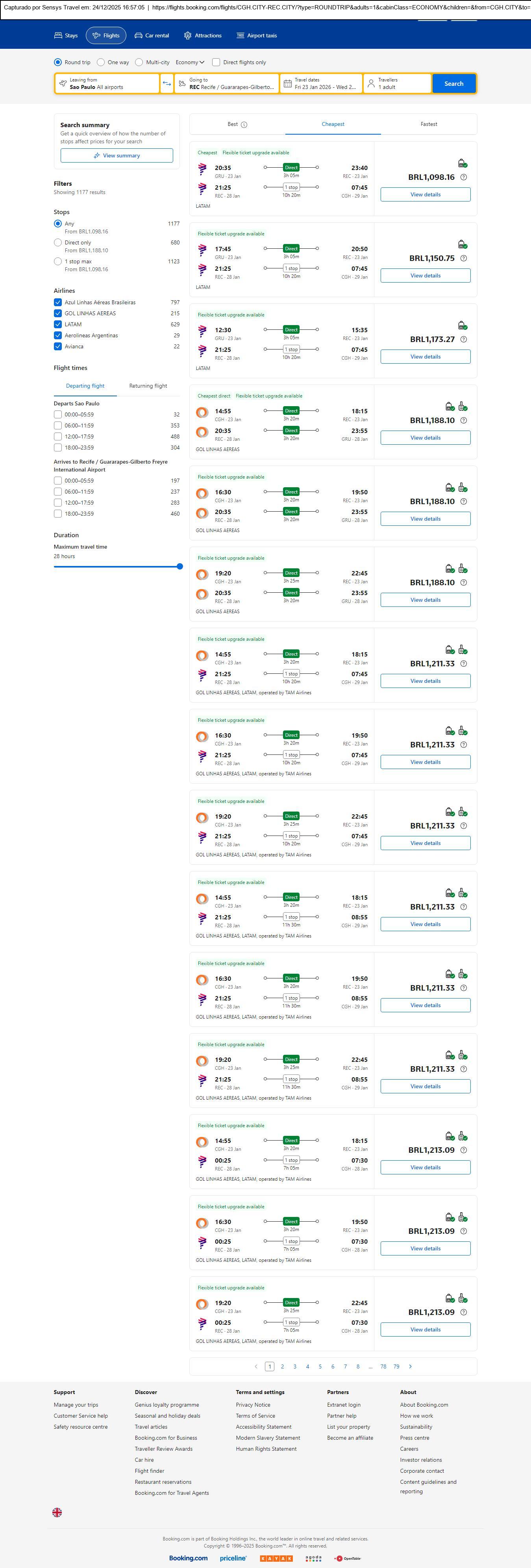Click the Maximum travel time slider handle
The image size is (531, 1568).
[x=179, y=567]
